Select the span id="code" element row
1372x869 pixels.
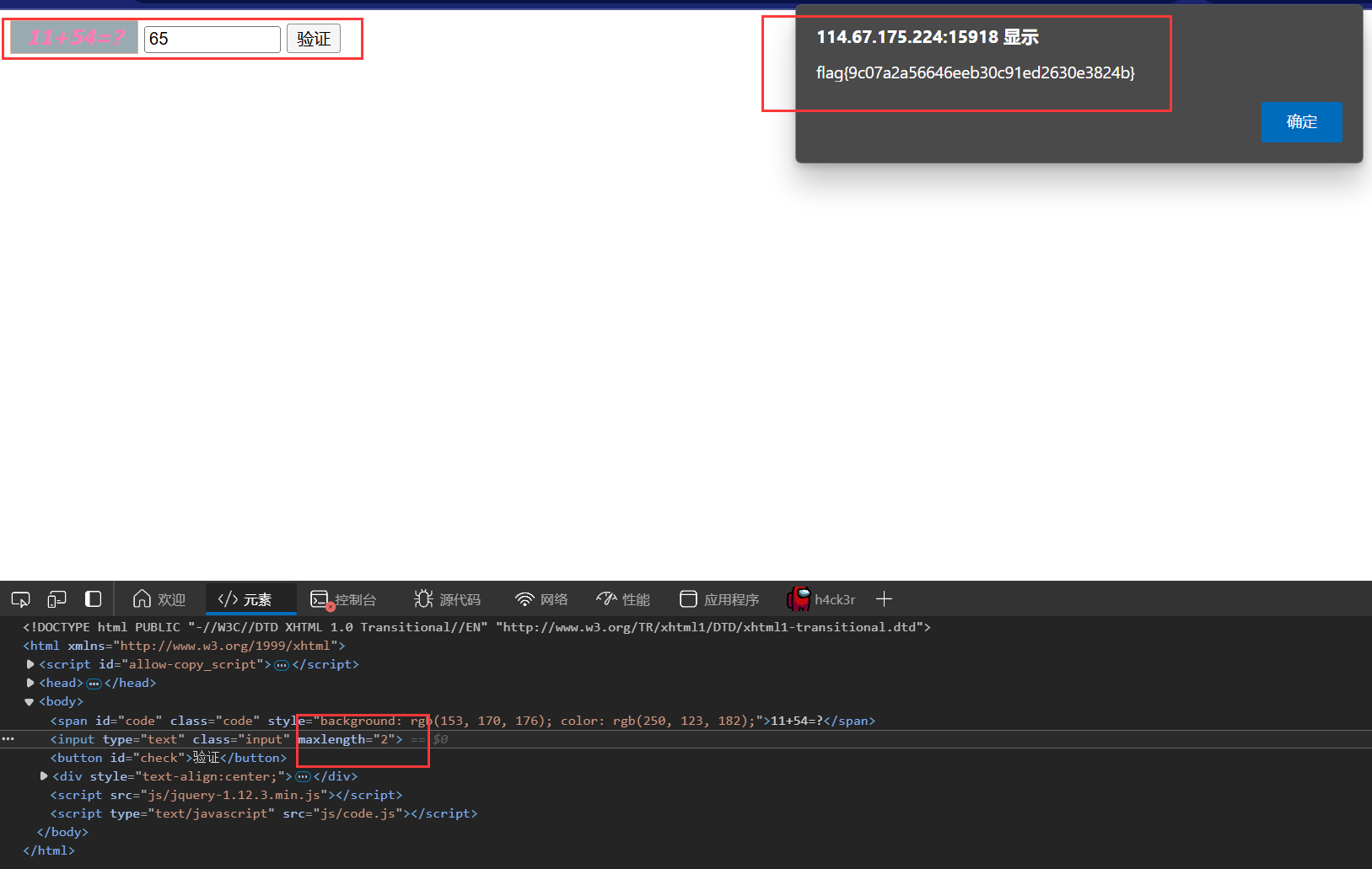pyautogui.click(x=463, y=721)
